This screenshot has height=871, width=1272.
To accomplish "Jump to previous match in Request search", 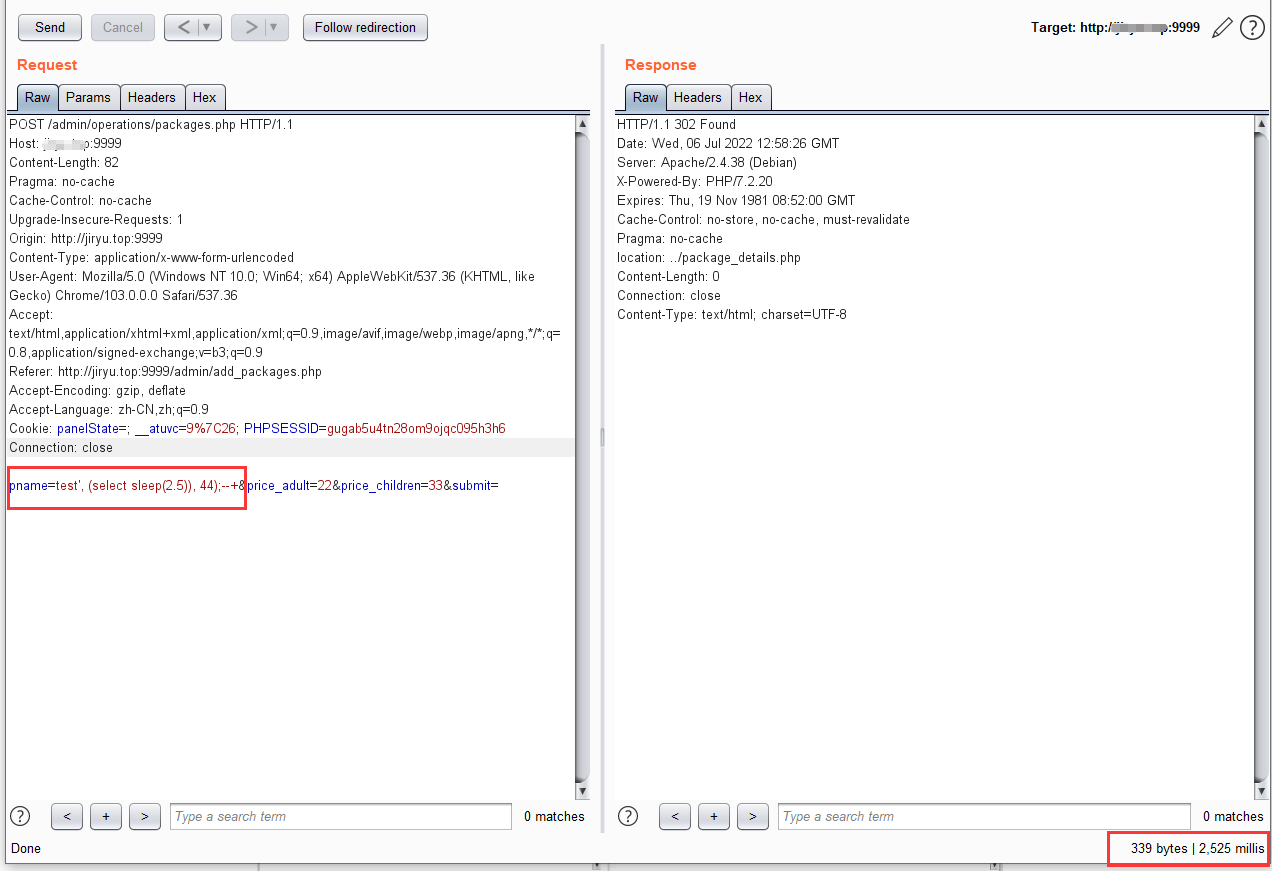I will click(67, 816).
